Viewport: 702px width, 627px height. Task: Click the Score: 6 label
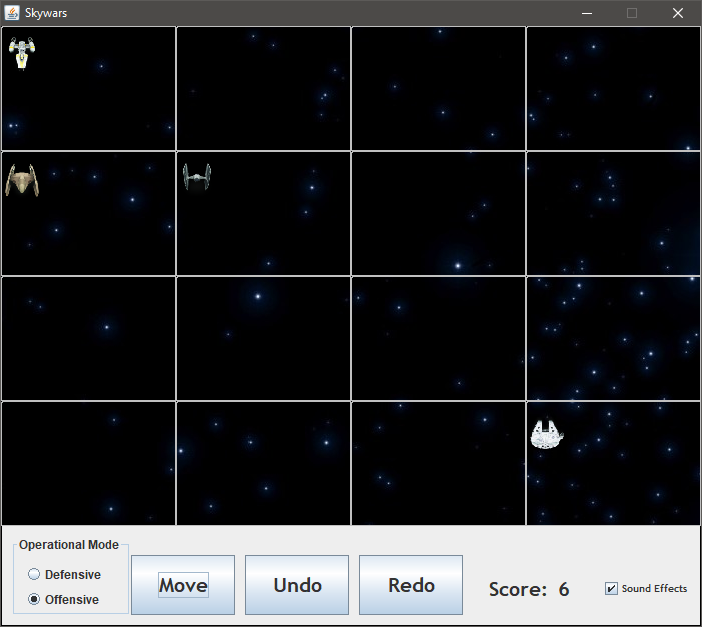pyautogui.click(x=529, y=589)
